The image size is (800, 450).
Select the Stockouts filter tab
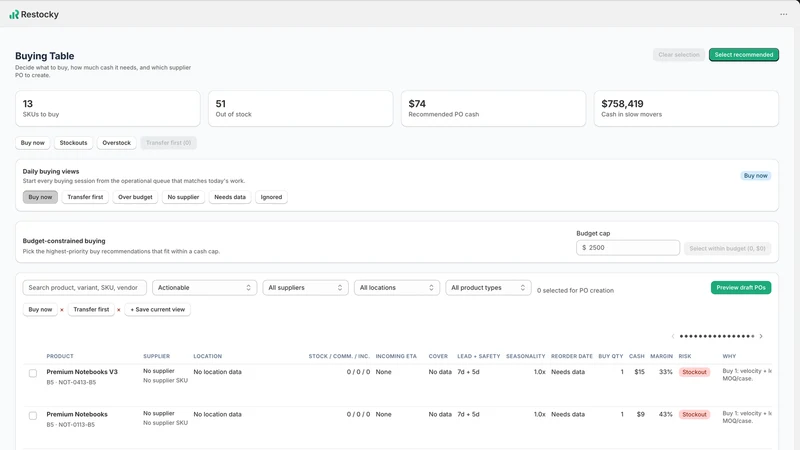pos(73,143)
